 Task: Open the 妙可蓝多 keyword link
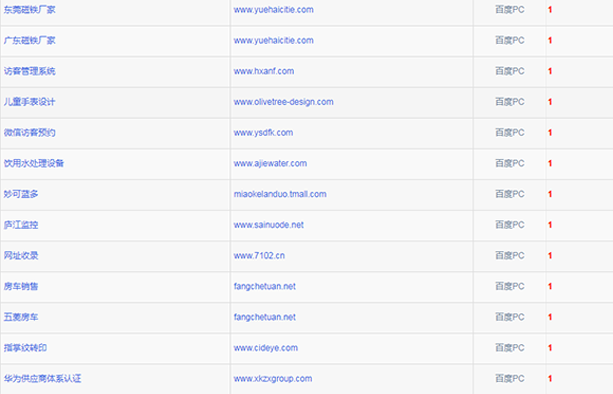21,194
